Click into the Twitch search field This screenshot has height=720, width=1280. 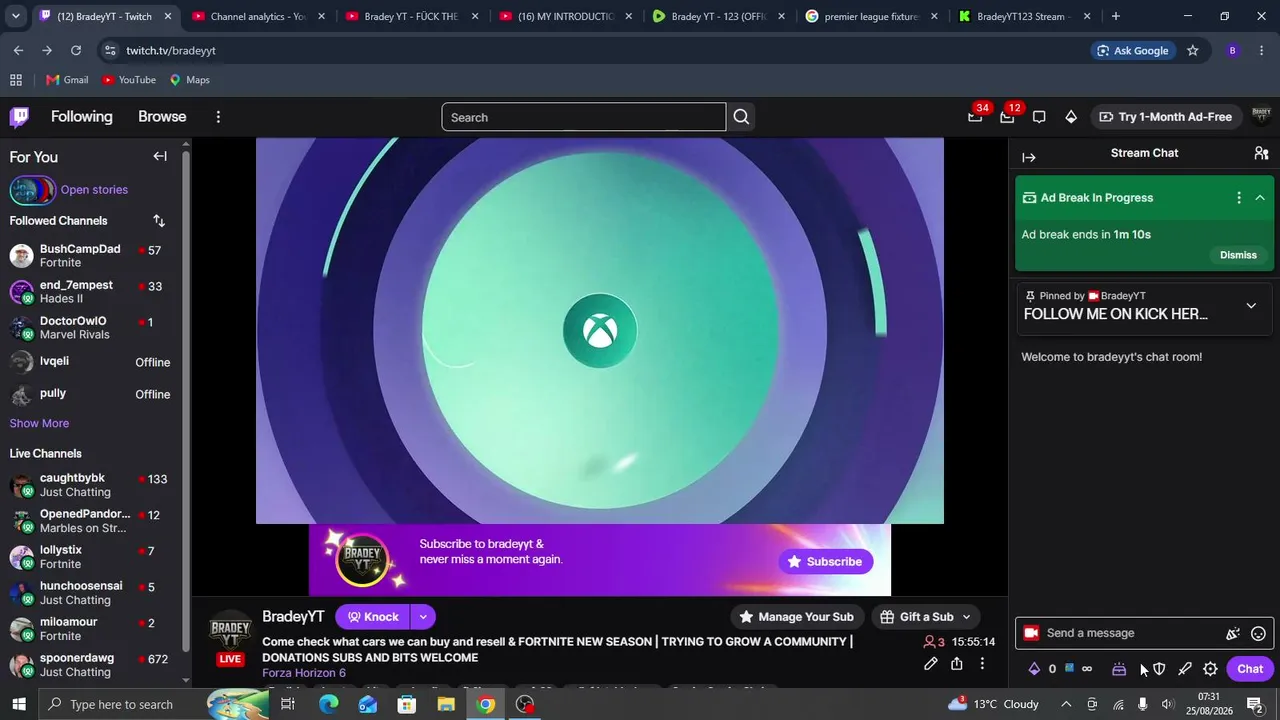point(584,117)
